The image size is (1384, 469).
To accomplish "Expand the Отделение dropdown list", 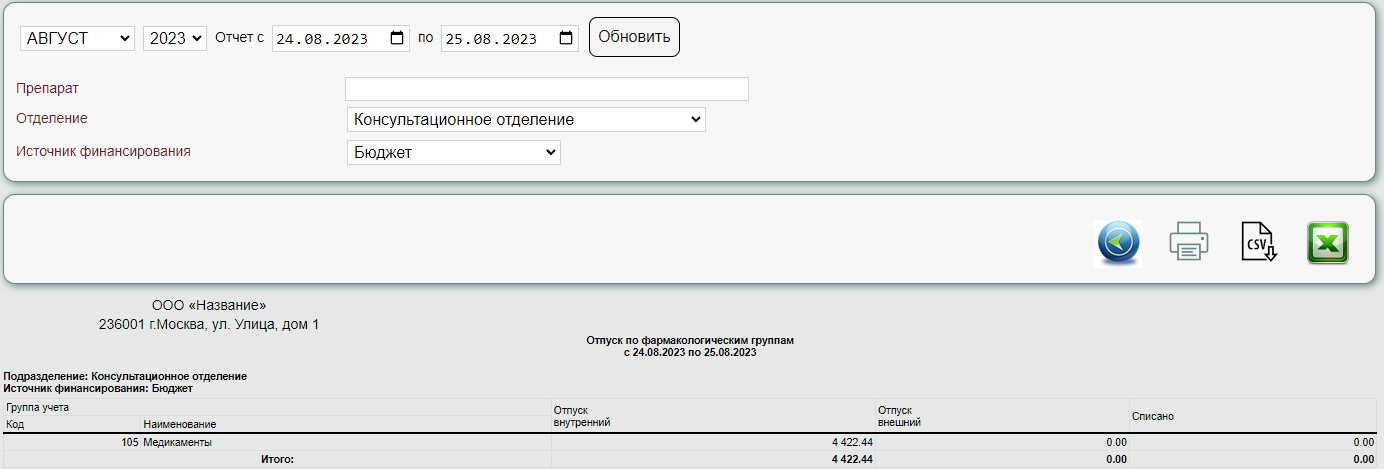I will point(525,120).
